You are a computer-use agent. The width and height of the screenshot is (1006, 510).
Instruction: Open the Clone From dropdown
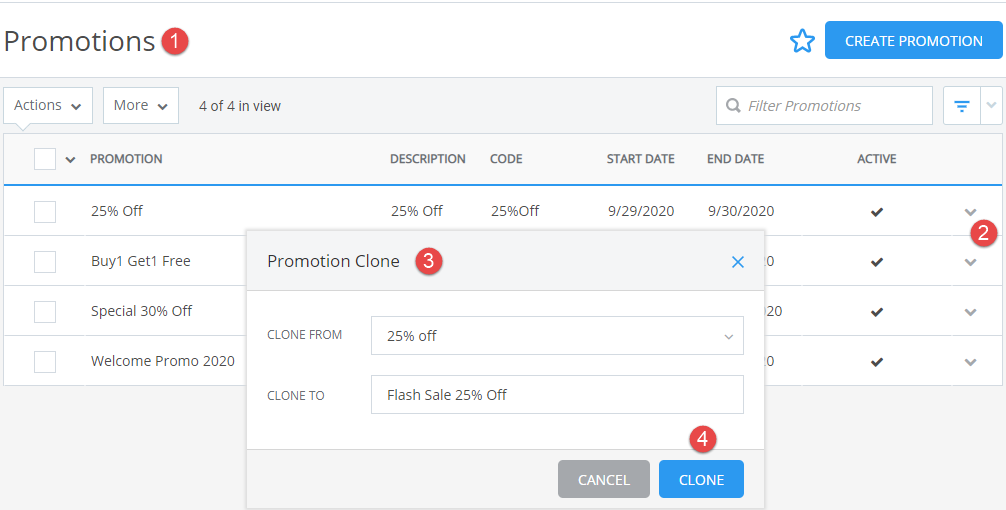point(557,336)
